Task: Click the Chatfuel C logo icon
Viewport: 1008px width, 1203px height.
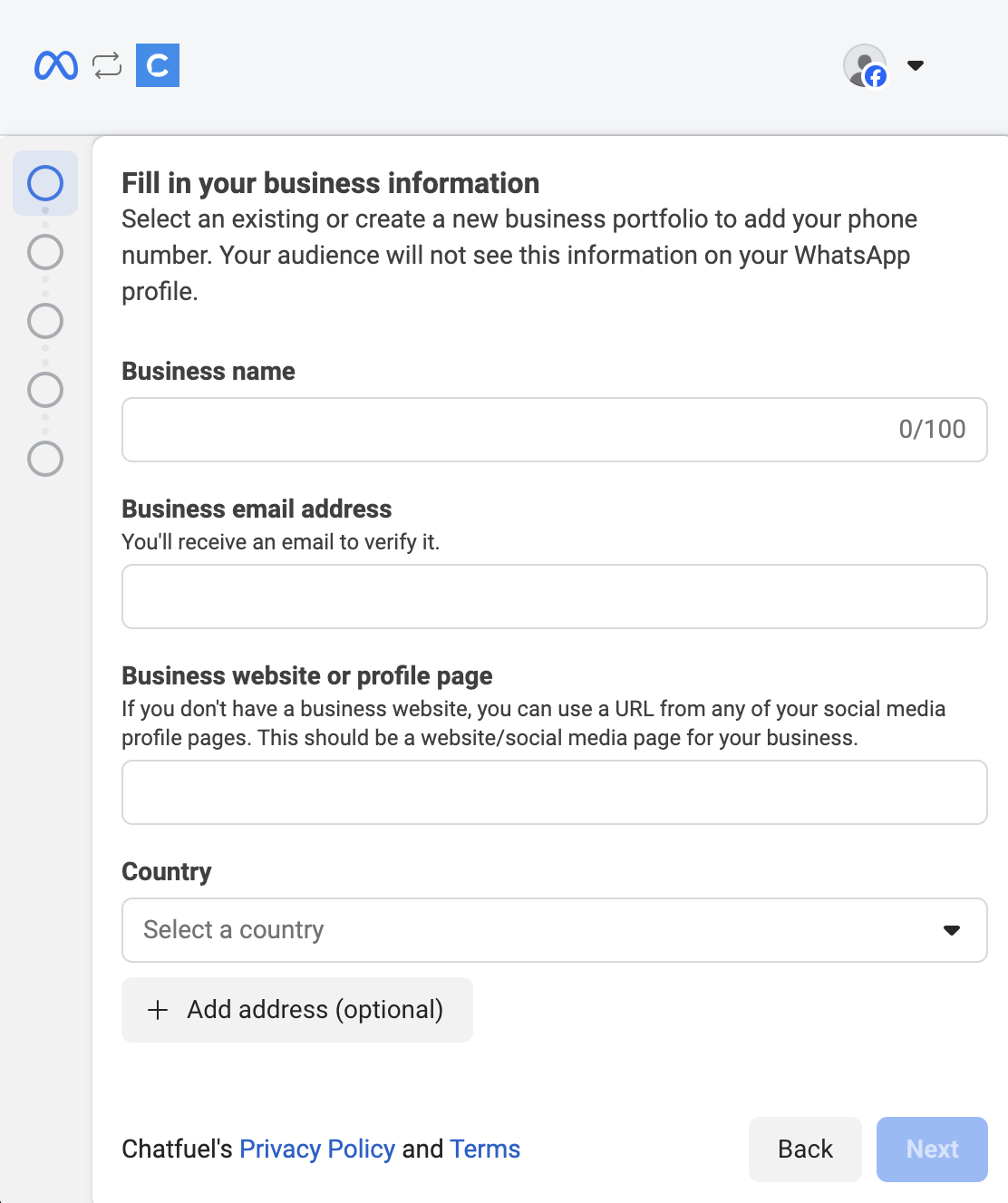Action: [158, 65]
